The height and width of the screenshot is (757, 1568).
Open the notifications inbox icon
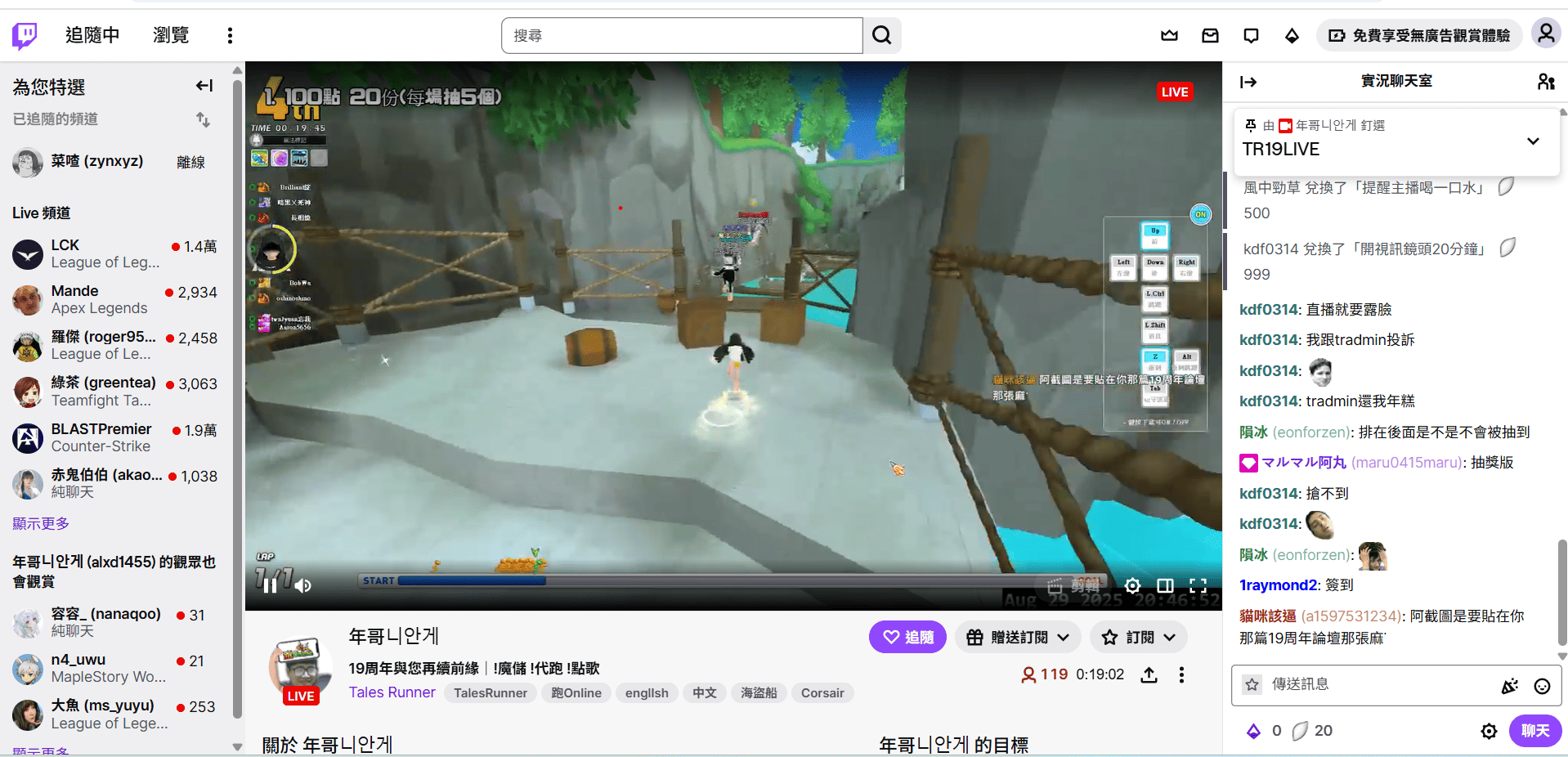point(1210,35)
